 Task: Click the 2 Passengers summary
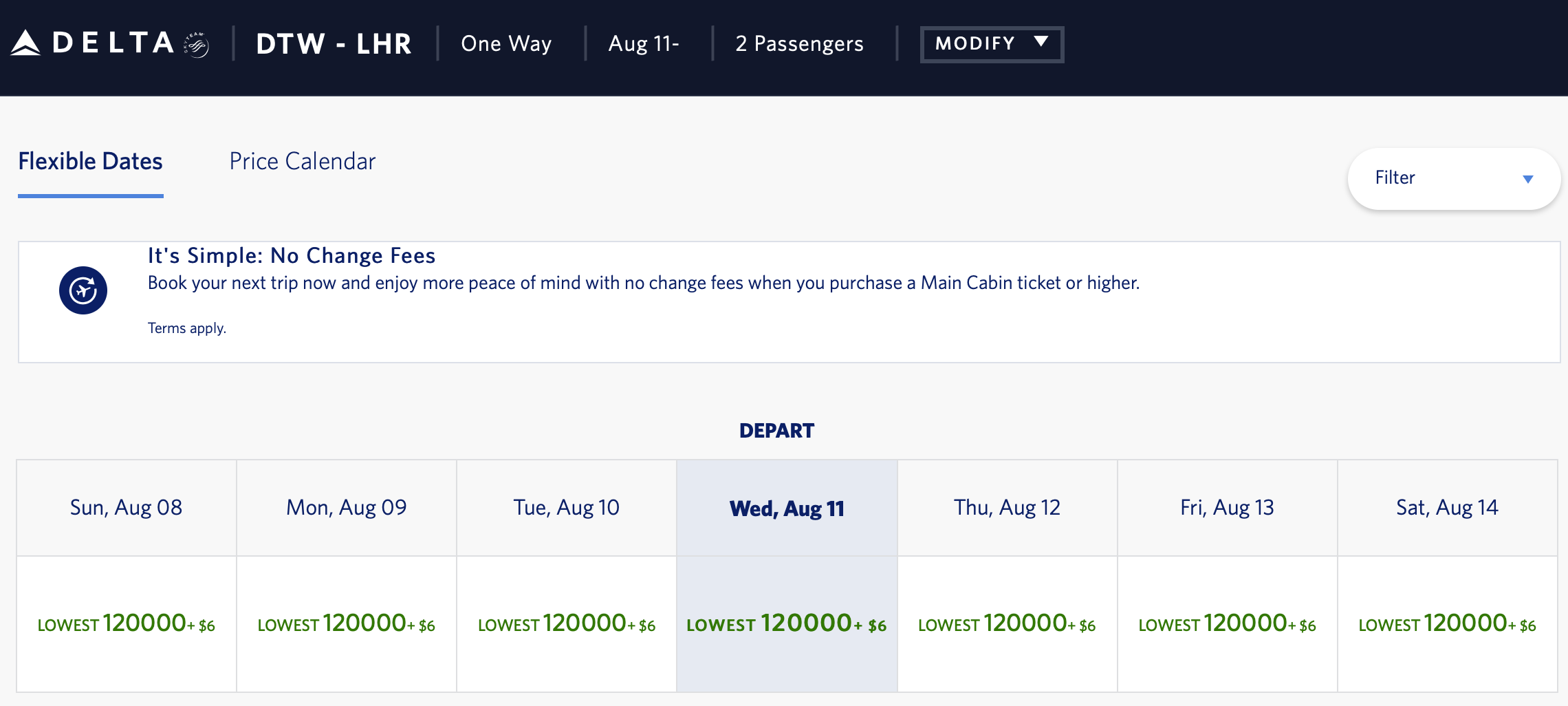click(799, 44)
